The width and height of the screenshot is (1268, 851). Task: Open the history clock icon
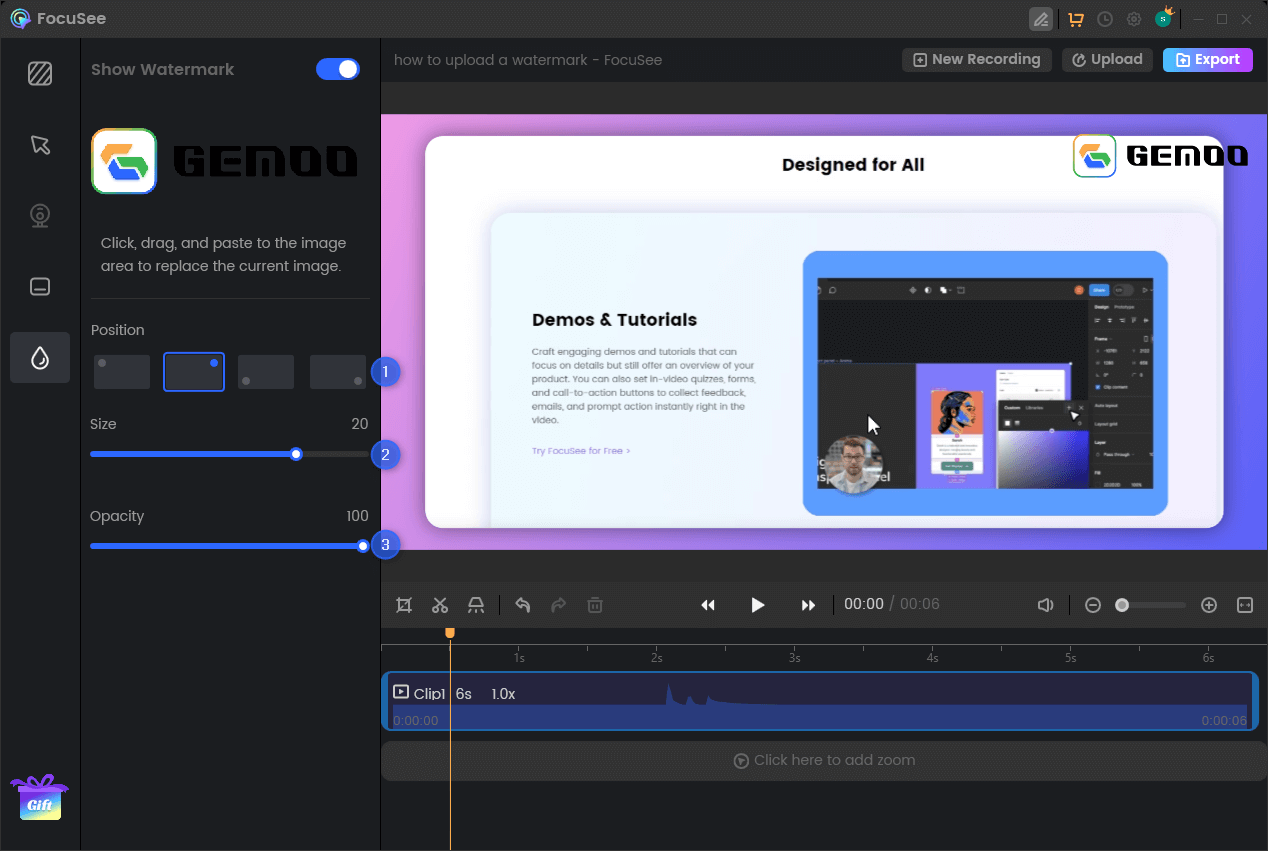click(x=1105, y=19)
